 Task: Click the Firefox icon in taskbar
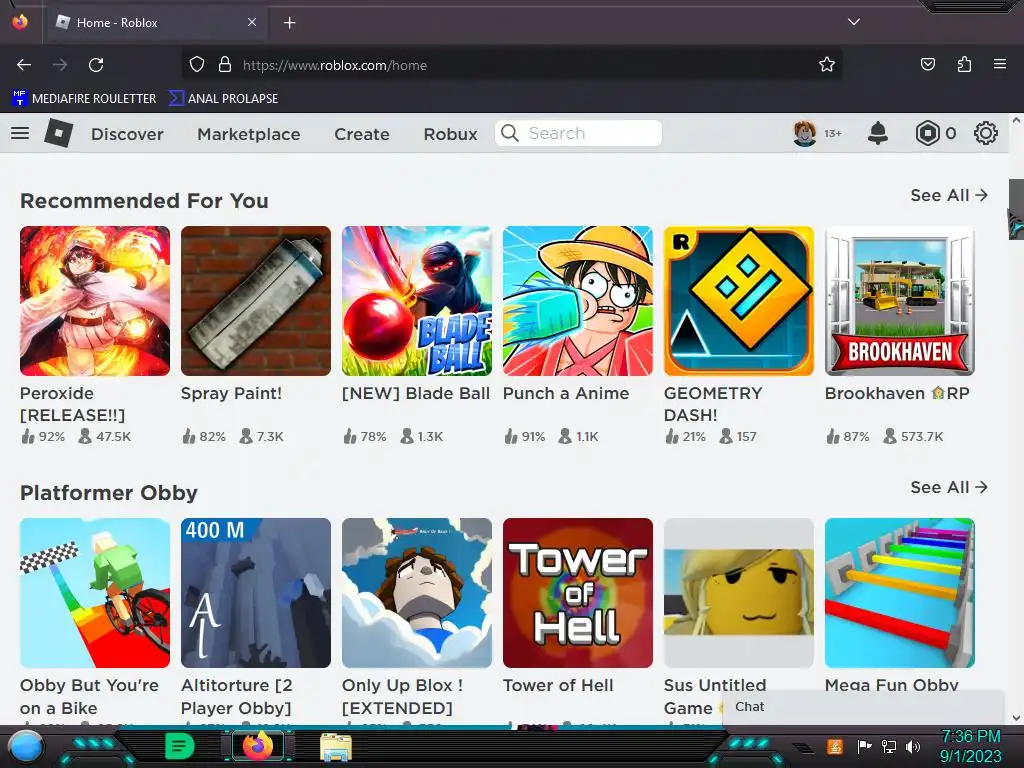tap(257, 746)
